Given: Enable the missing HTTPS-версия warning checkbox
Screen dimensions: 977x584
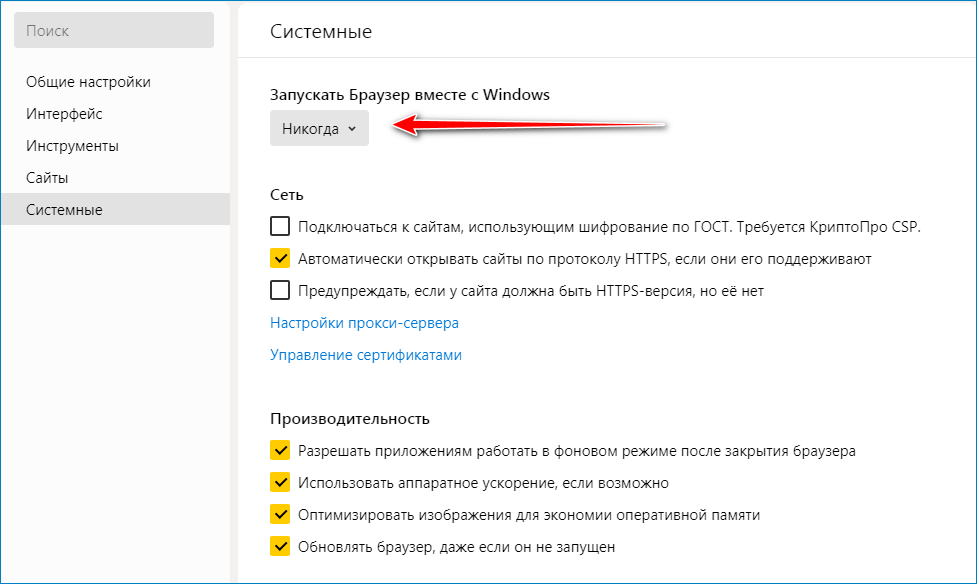Looking at the screenshot, I should pos(280,291).
